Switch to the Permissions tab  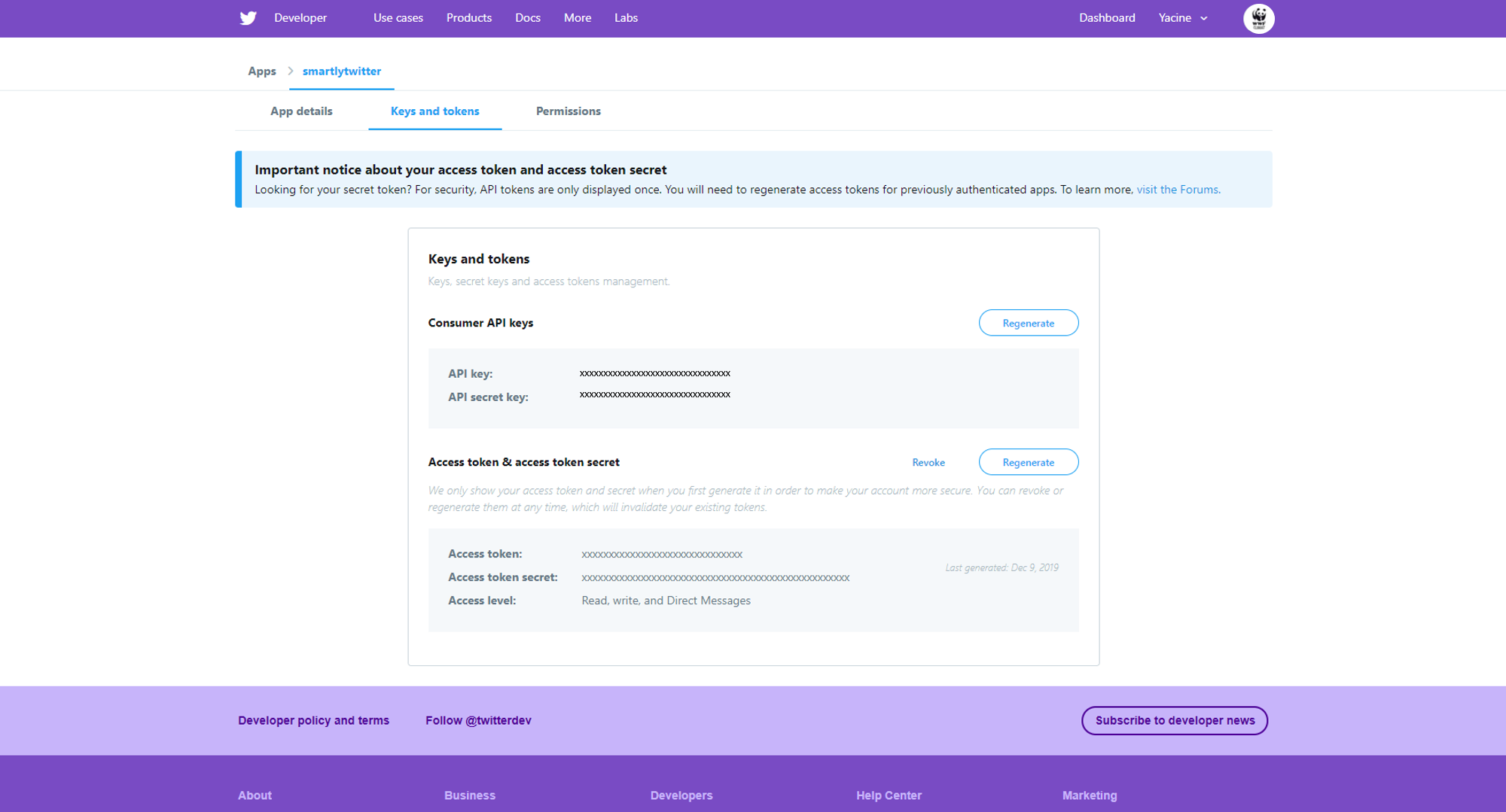(x=569, y=111)
